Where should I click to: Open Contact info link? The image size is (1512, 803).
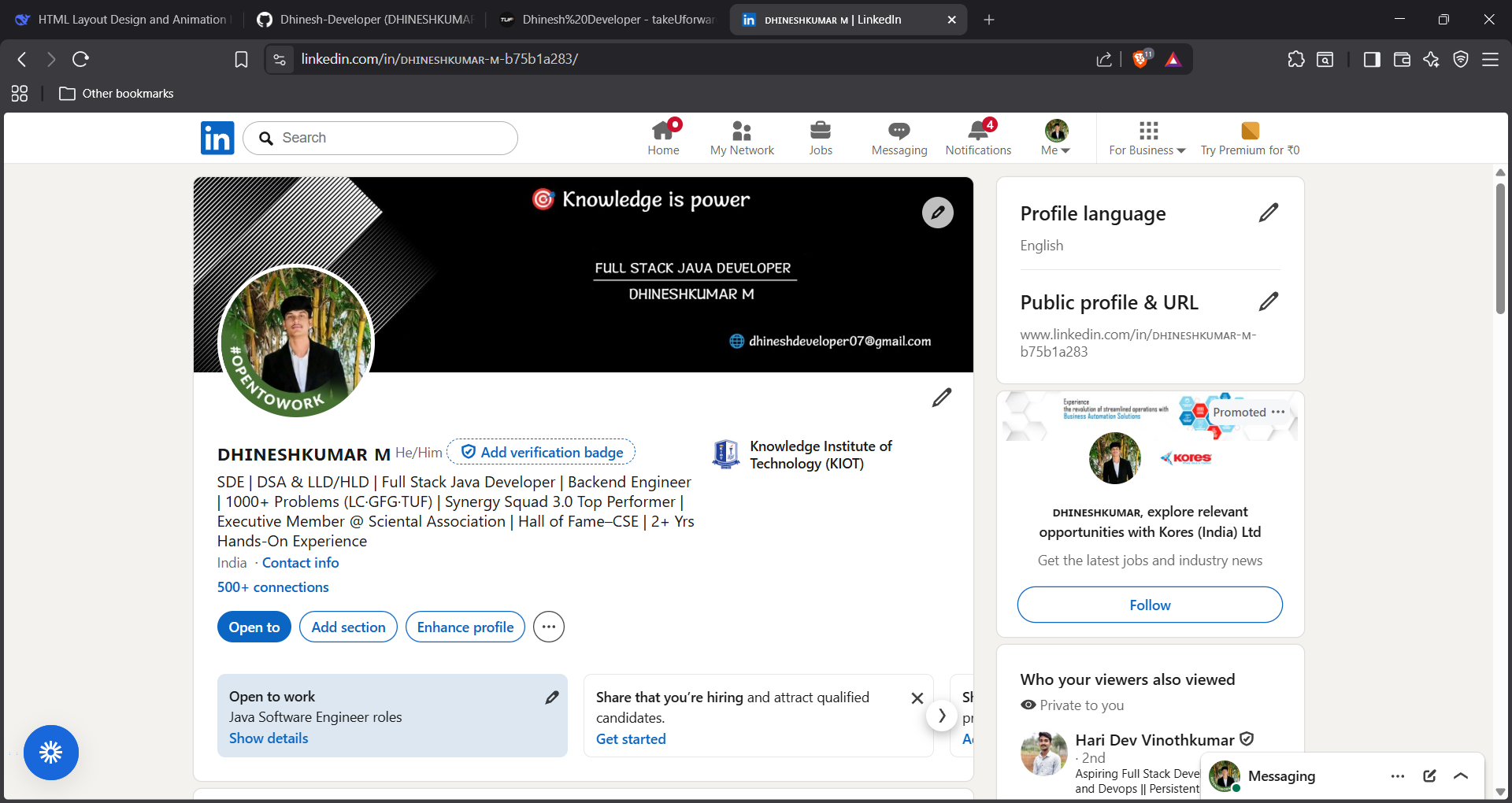click(x=300, y=562)
